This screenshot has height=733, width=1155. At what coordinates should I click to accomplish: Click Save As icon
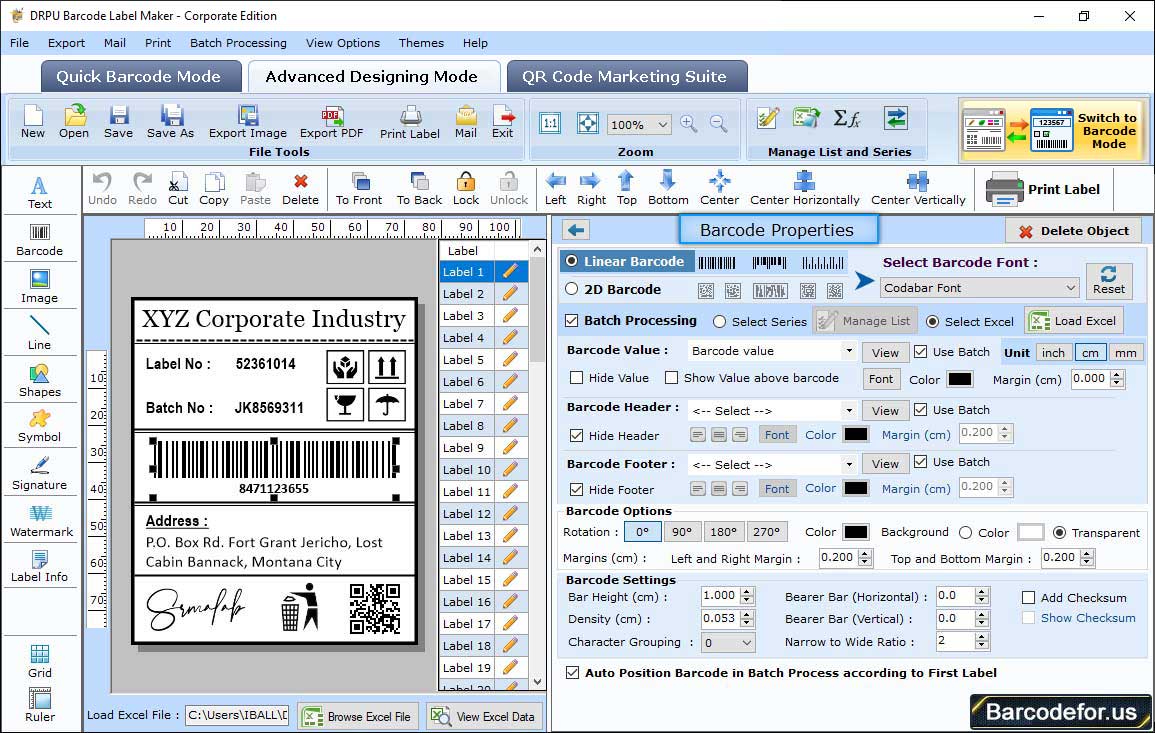coord(170,122)
